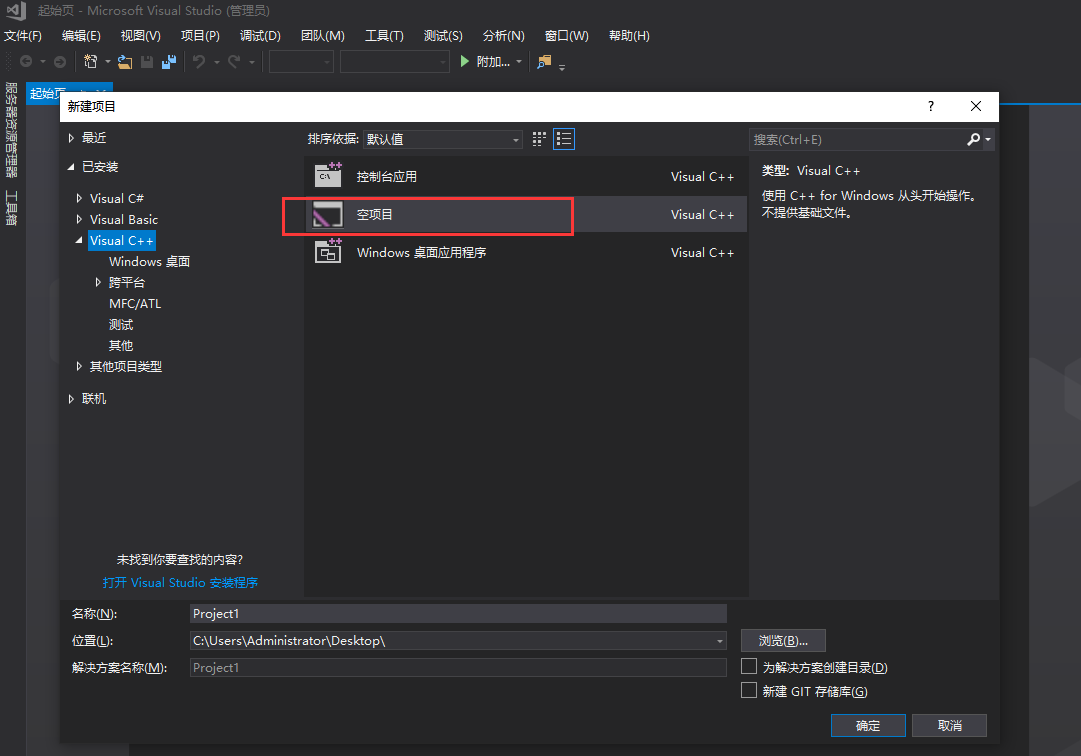Viewport: 1081px width, 756px height.
Task: Expand the Visual Basic node
Action: pyautogui.click(x=79, y=219)
